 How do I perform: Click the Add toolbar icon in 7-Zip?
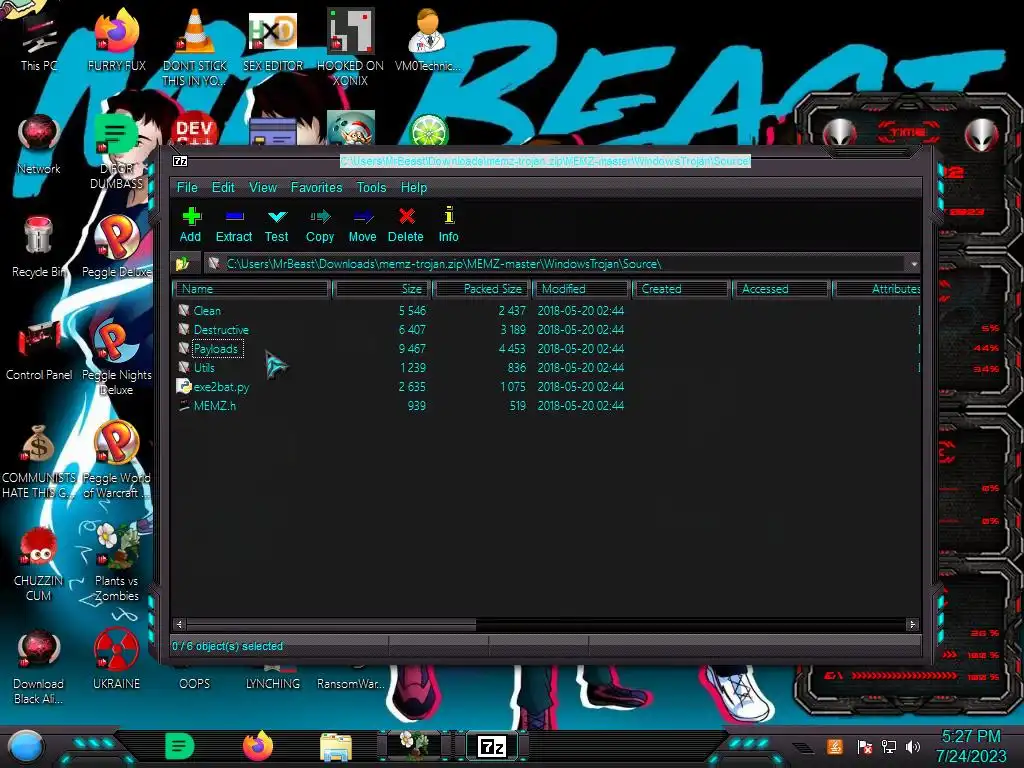coord(191,225)
